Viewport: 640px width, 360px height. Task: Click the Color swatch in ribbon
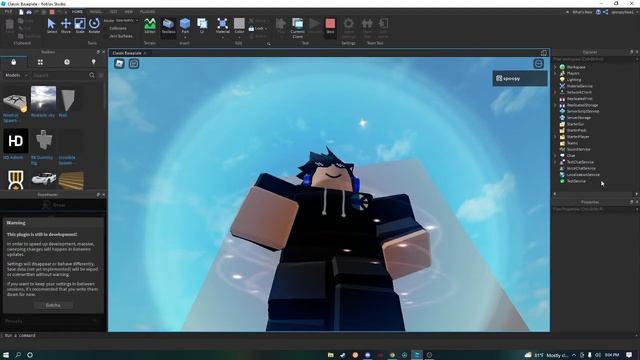239,26
